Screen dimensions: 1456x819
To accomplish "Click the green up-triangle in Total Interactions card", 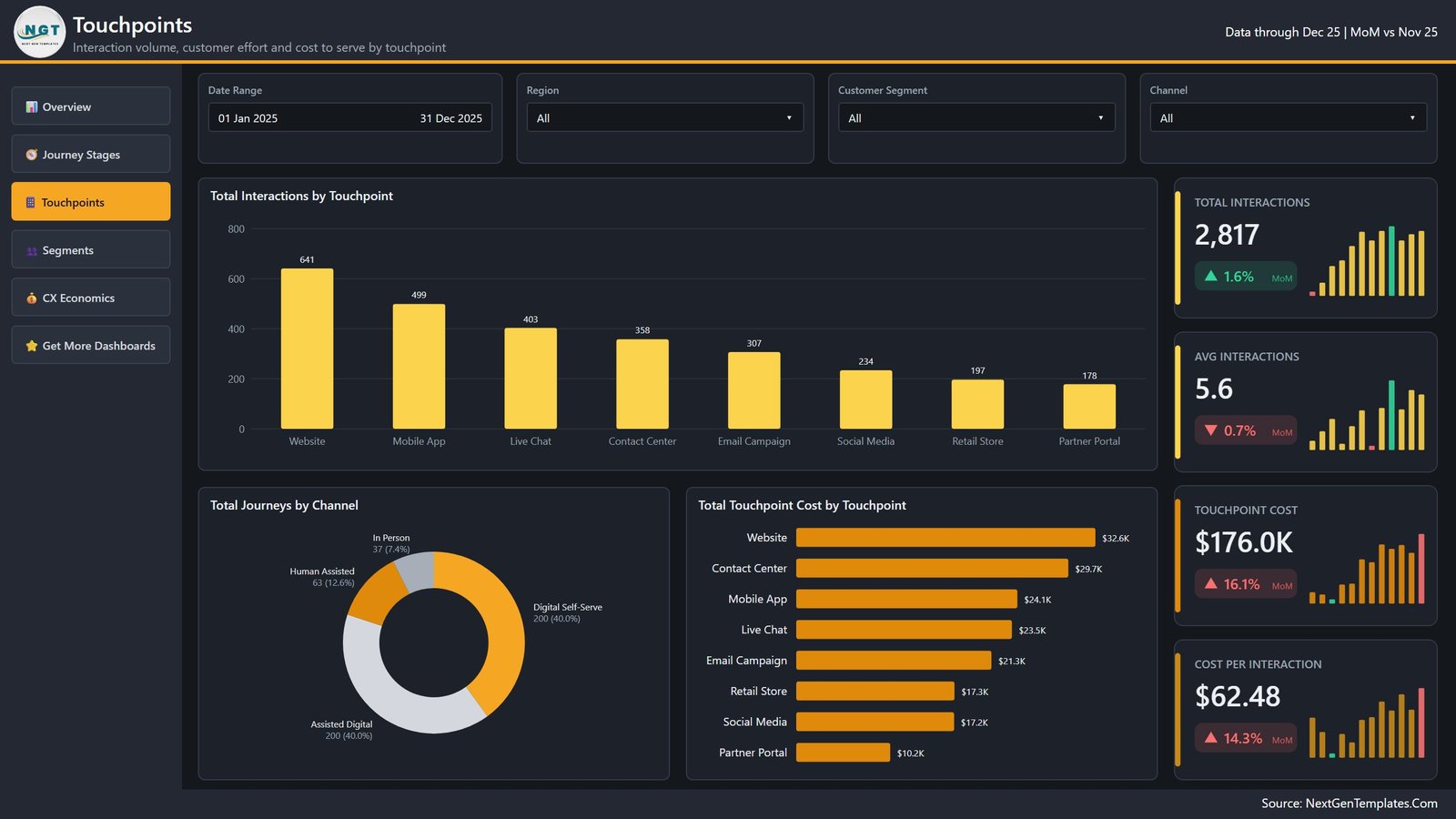I will click(x=1211, y=276).
